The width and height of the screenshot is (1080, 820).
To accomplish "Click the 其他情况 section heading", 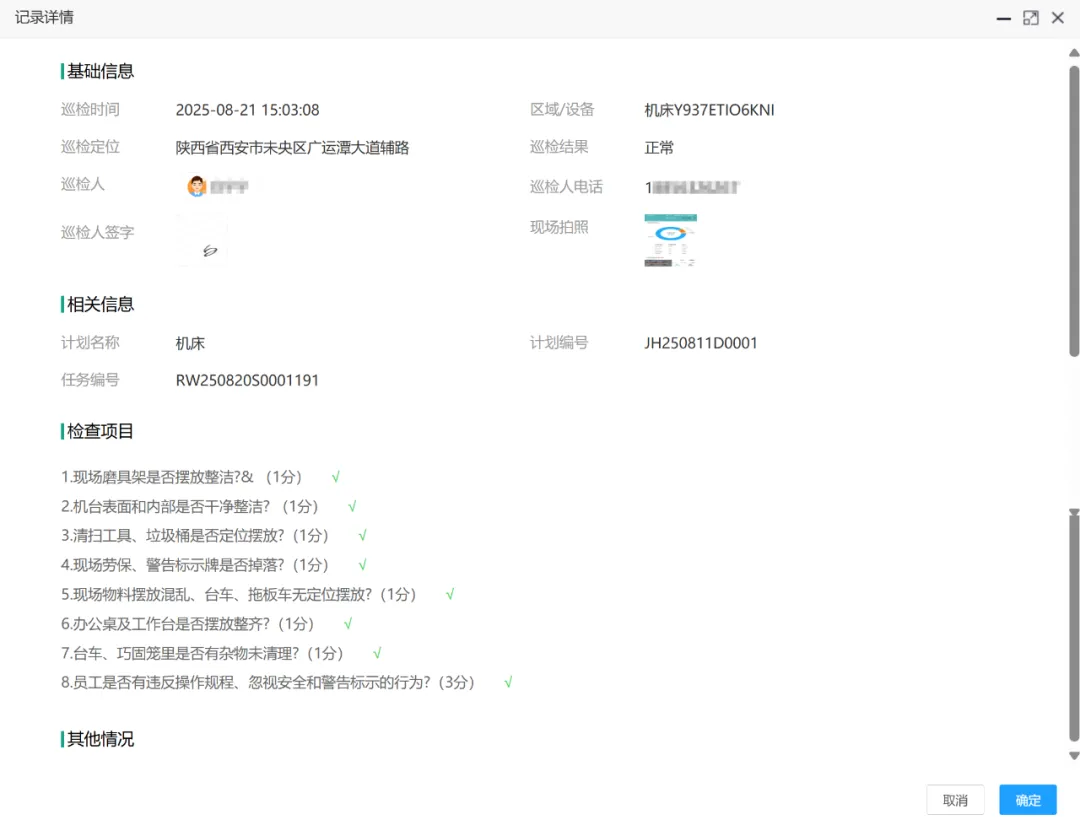I will (x=100, y=739).
